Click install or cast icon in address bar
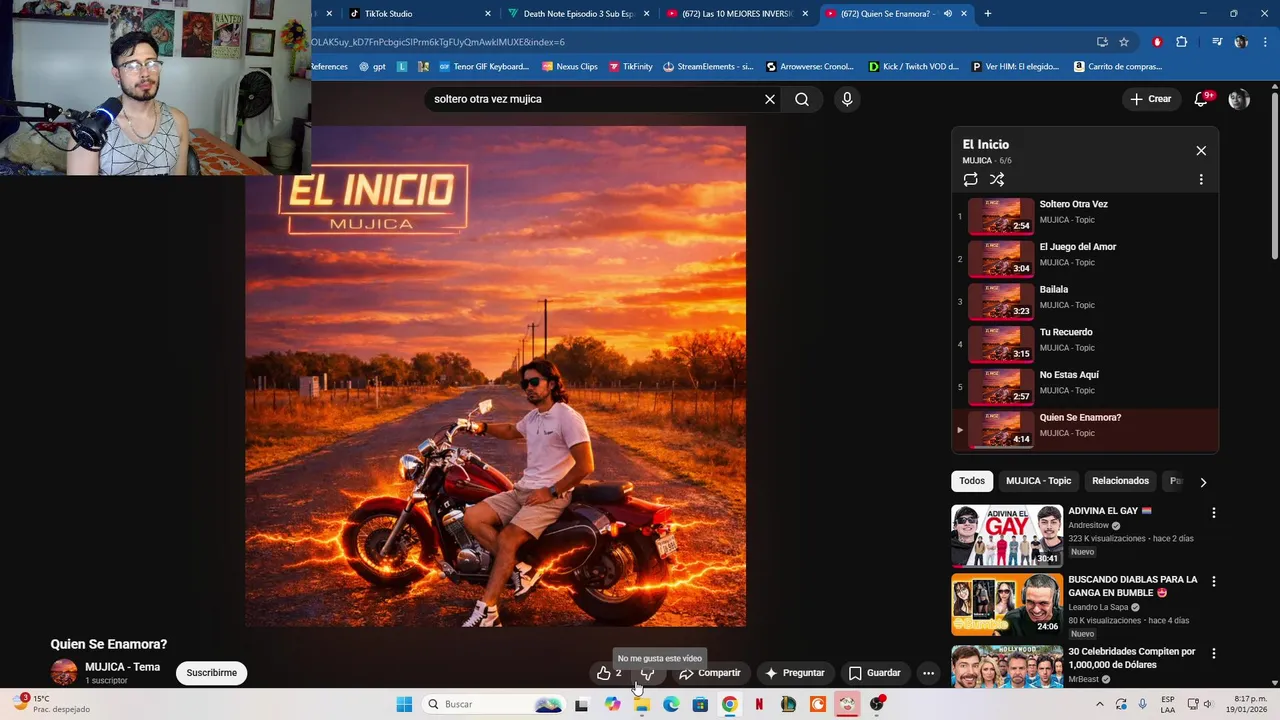This screenshot has width=1280, height=720. [x=1102, y=42]
